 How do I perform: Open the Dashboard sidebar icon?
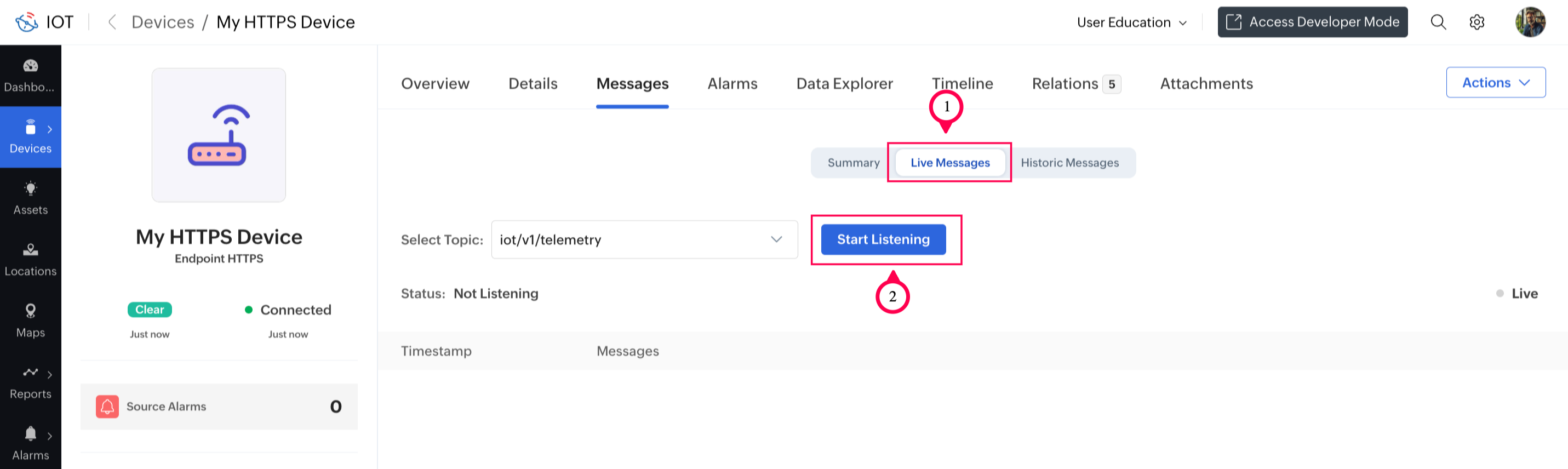[x=31, y=75]
